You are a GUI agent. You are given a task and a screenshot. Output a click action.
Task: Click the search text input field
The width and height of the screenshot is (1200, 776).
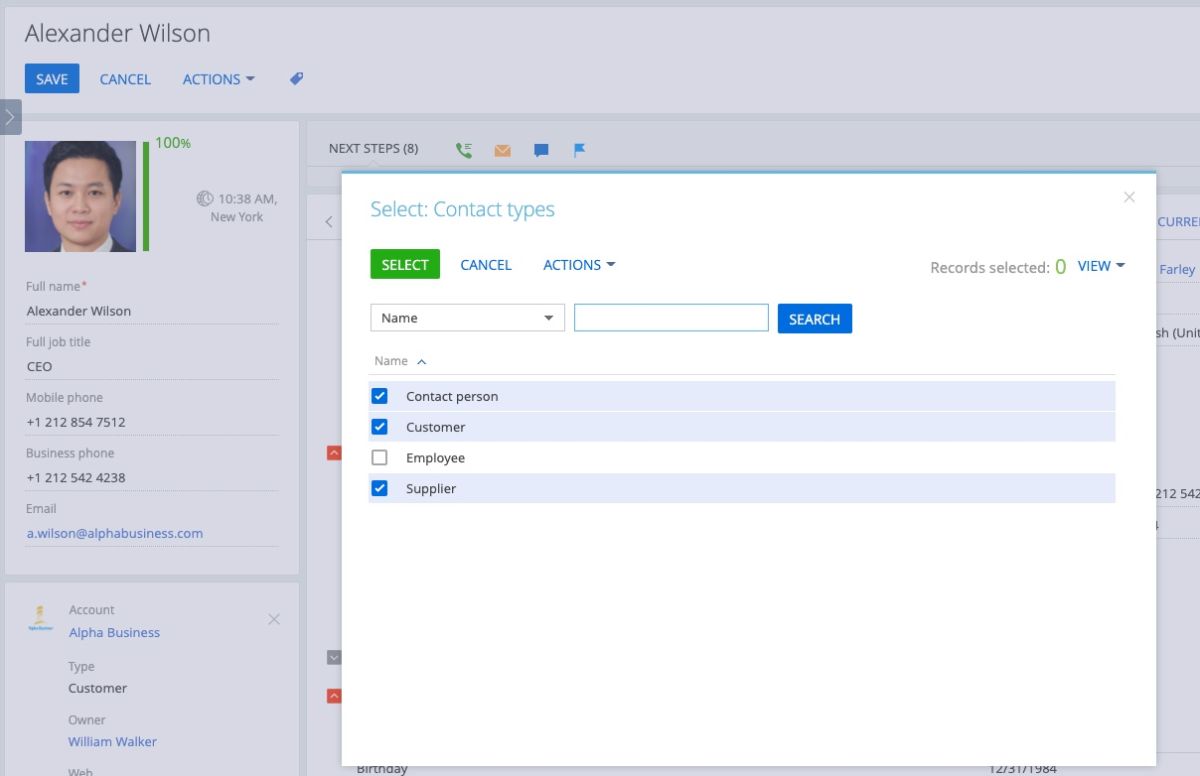[671, 318]
